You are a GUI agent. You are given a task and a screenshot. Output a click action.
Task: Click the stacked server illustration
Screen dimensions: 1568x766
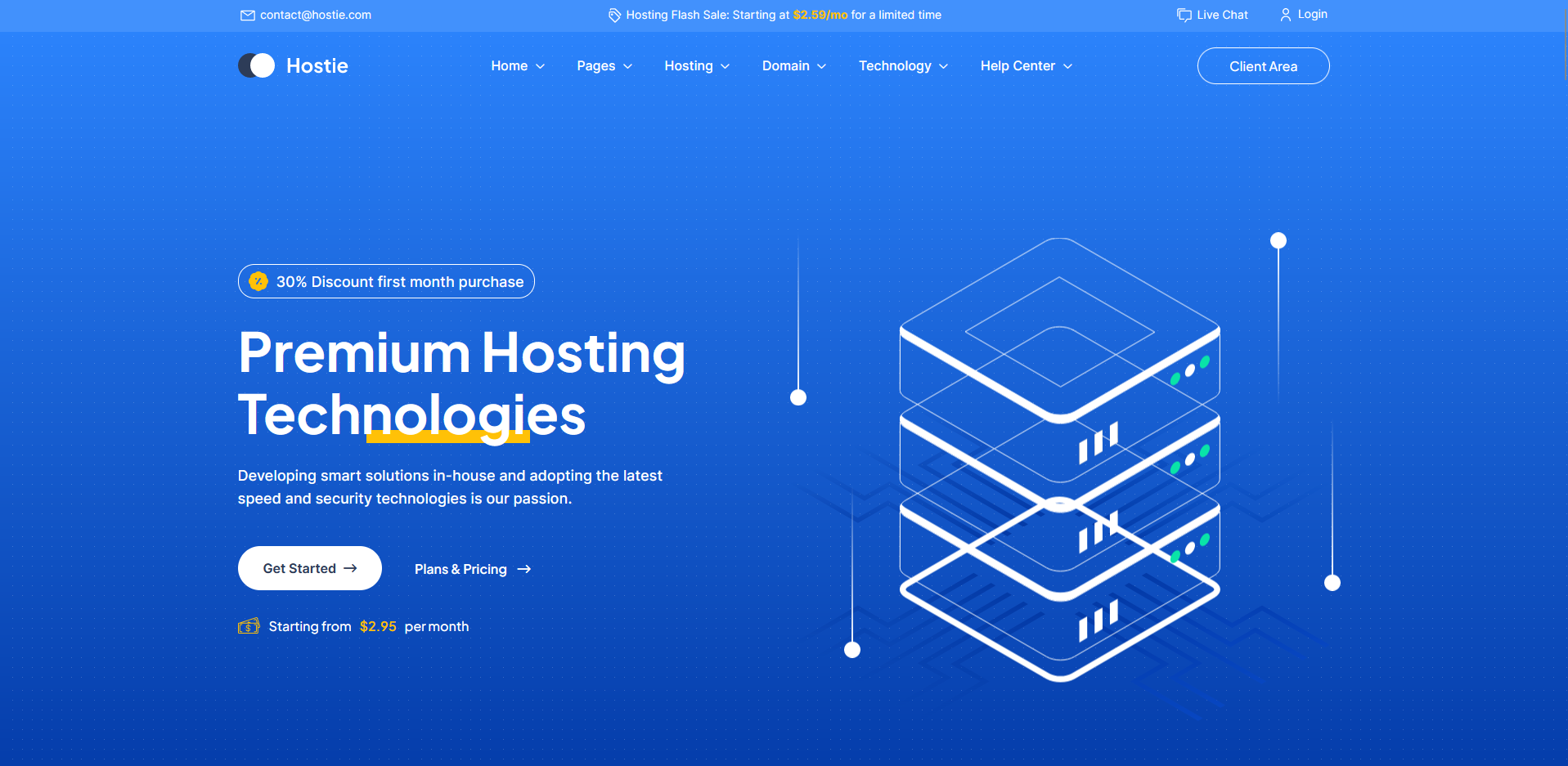(1059, 458)
